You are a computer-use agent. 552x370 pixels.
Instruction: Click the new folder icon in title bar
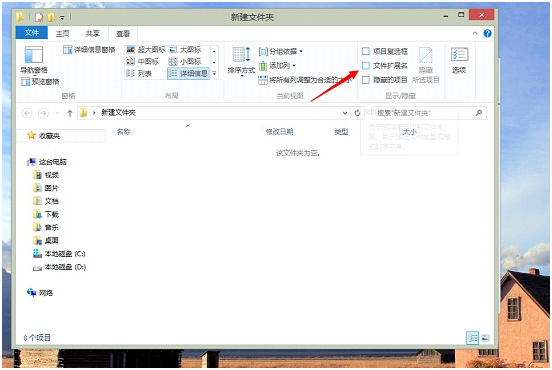click(x=51, y=17)
